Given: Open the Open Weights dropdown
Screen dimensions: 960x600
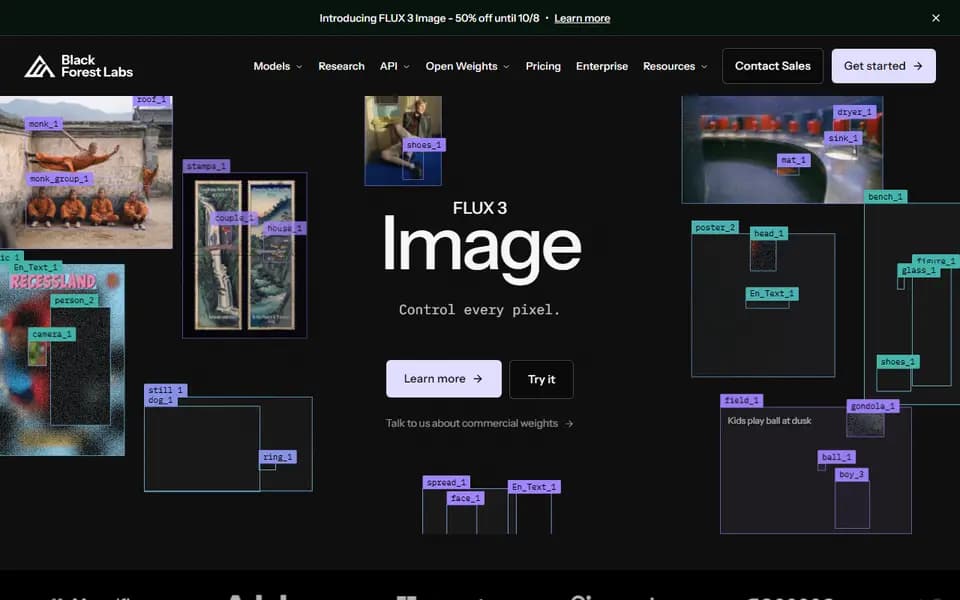Looking at the screenshot, I should pos(467,66).
